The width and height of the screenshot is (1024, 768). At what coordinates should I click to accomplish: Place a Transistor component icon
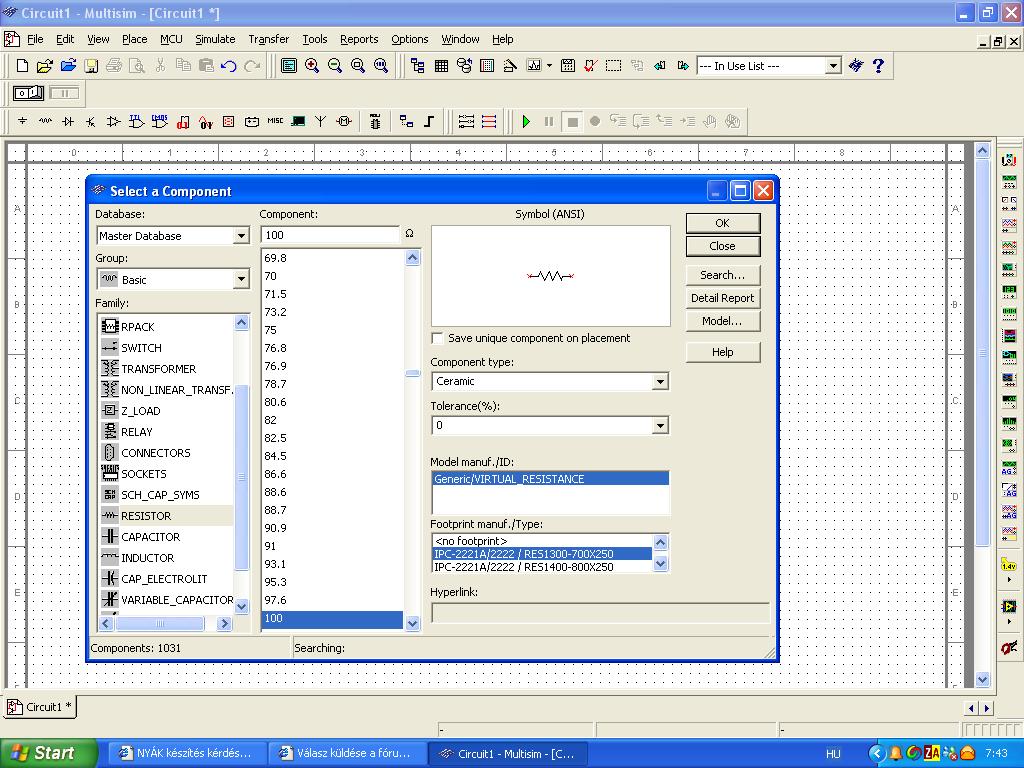[91, 121]
